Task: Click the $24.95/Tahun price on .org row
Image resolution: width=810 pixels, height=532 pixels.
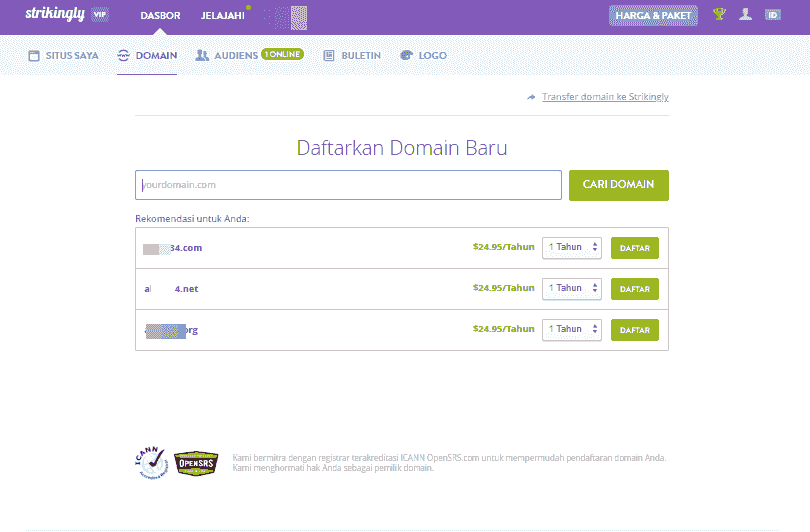Action: 503,328
